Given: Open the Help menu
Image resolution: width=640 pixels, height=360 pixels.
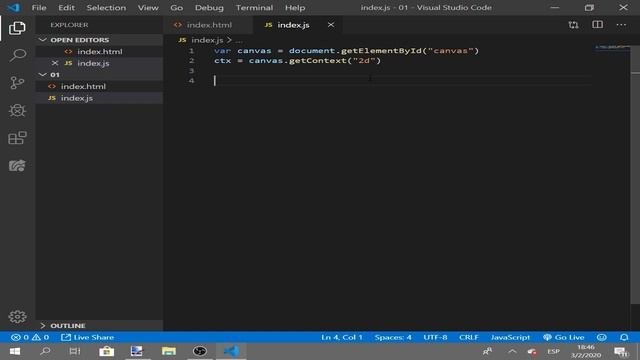Looking at the screenshot, I should click(x=295, y=8).
